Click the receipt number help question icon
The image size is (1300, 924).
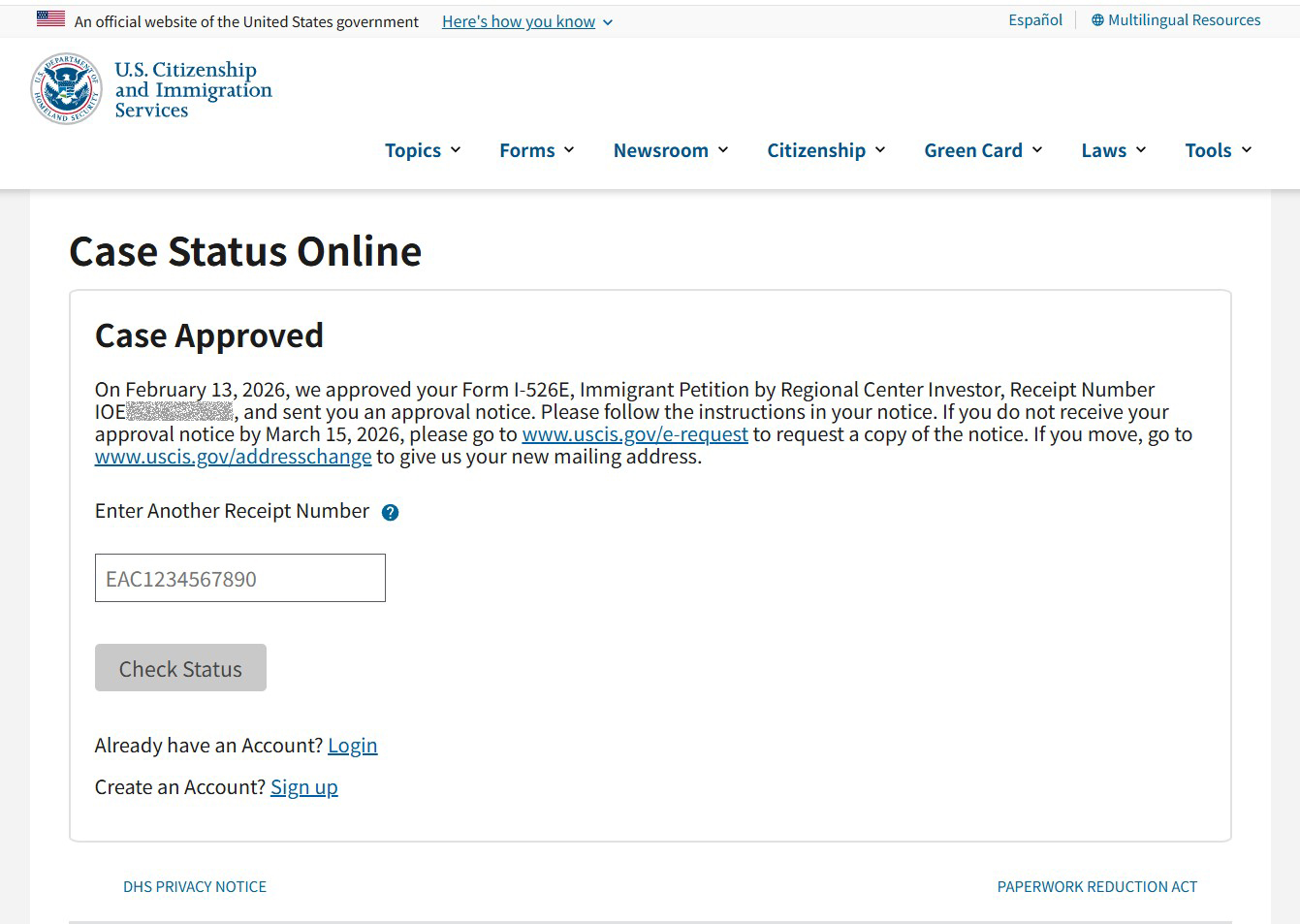[x=390, y=513]
